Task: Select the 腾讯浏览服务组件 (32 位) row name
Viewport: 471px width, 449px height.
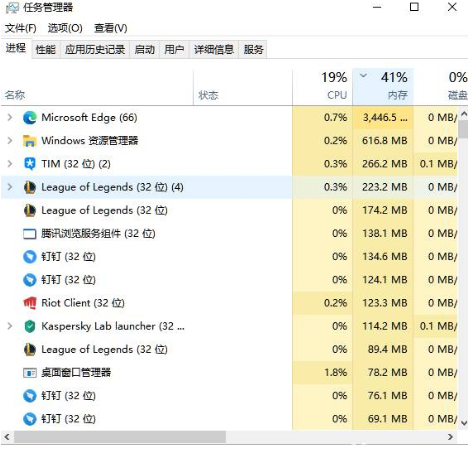Action: (98, 234)
